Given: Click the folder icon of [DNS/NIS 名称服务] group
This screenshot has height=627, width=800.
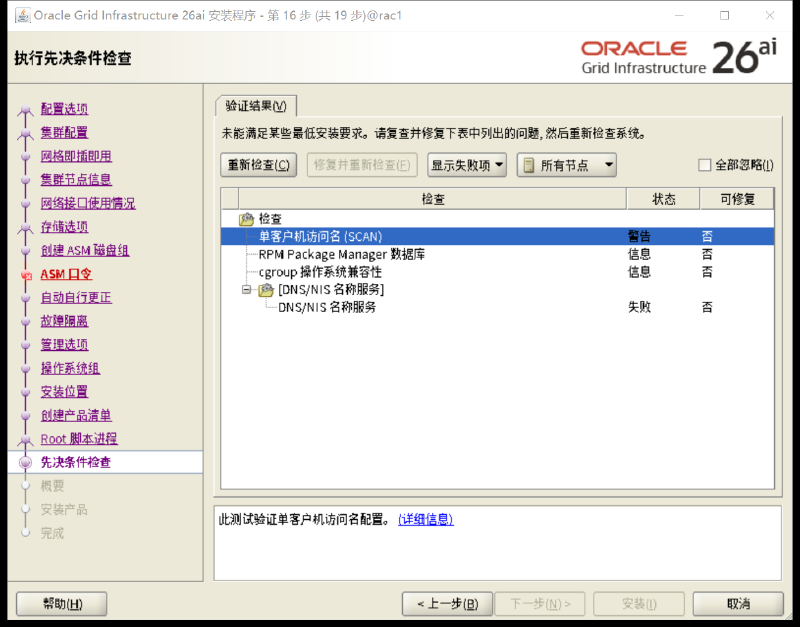Looking at the screenshot, I should click(x=266, y=290).
